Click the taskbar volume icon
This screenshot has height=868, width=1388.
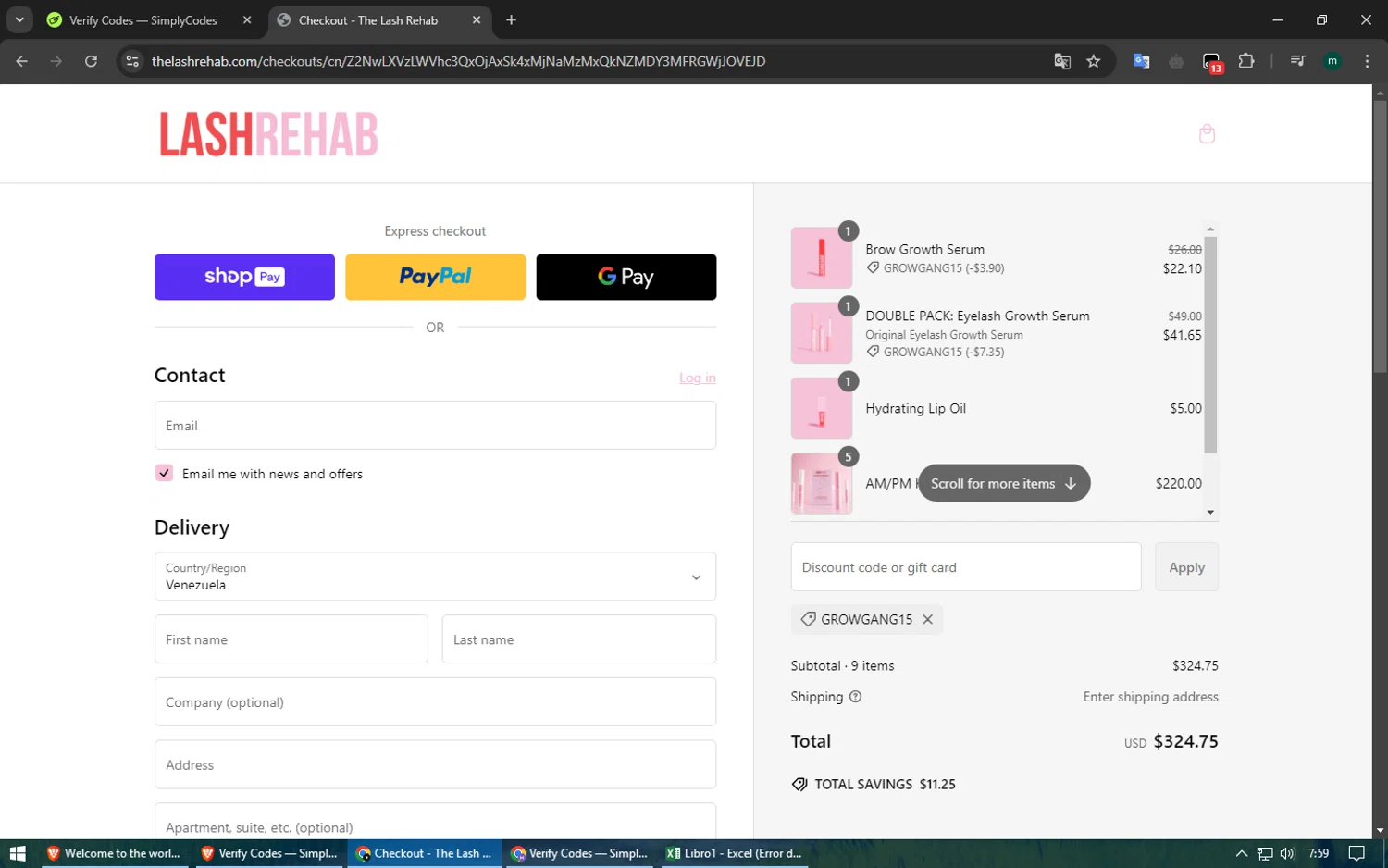(x=1287, y=853)
